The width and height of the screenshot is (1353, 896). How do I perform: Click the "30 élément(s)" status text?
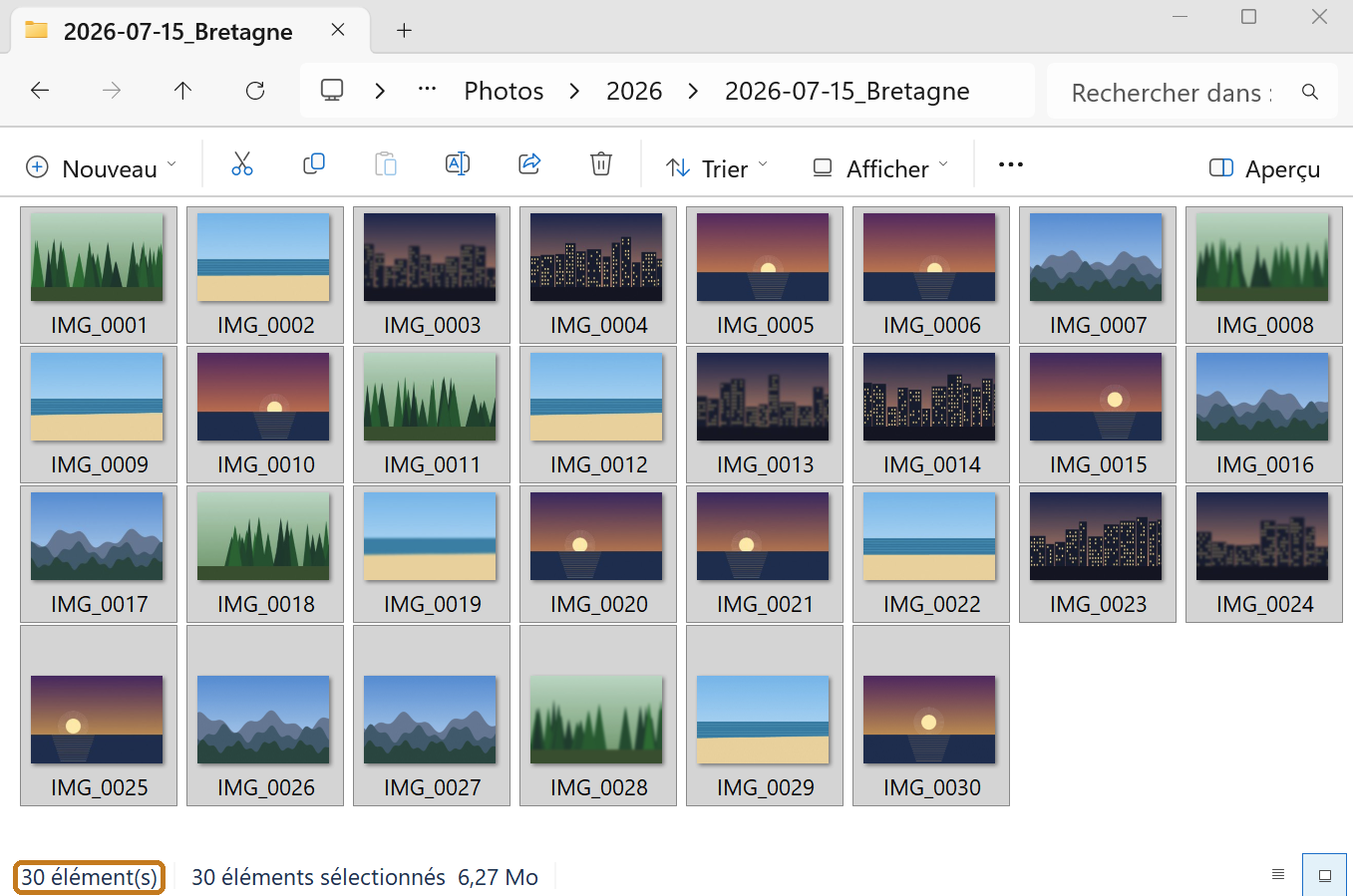[x=90, y=877]
